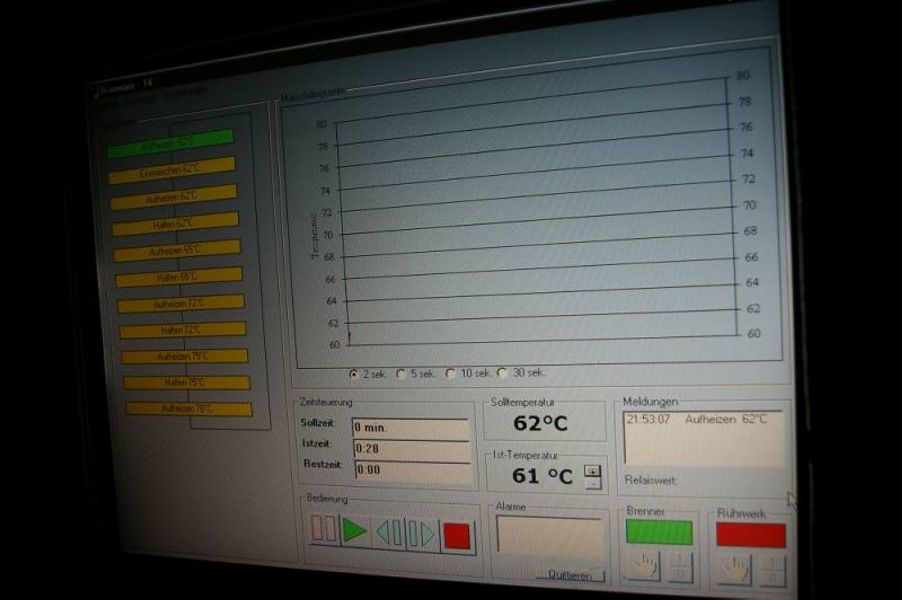Select the 5 sek. interval option
Viewport: 902px width, 600px height.
pyautogui.click(x=402, y=374)
